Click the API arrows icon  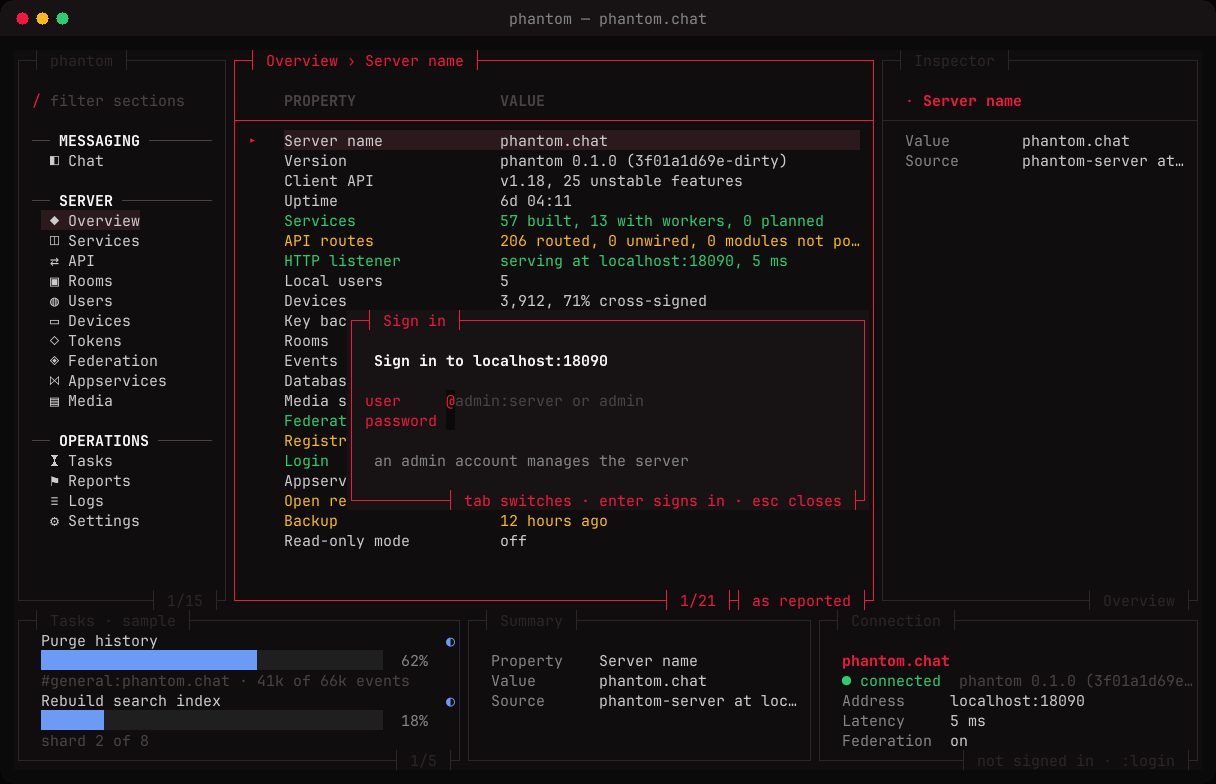click(54, 261)
